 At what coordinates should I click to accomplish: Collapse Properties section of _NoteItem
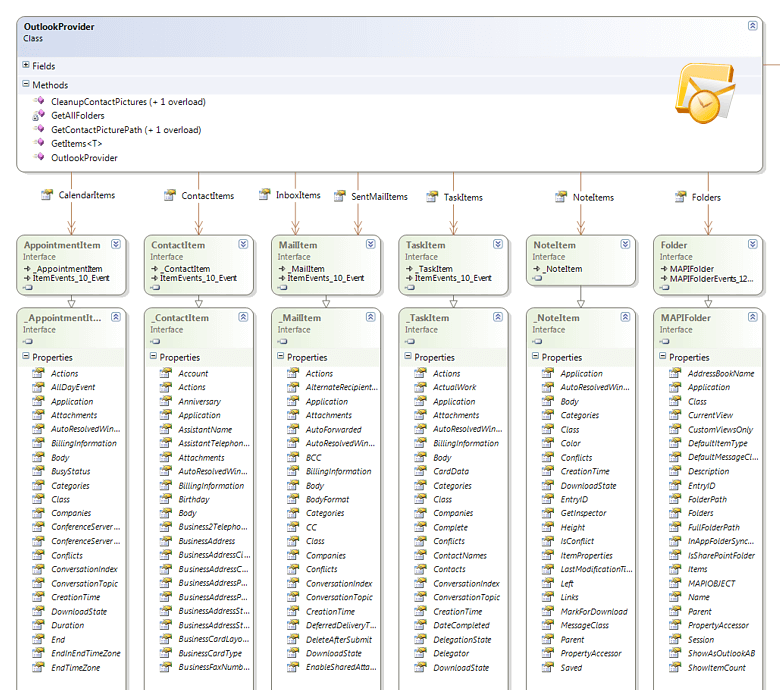[535, 356]
